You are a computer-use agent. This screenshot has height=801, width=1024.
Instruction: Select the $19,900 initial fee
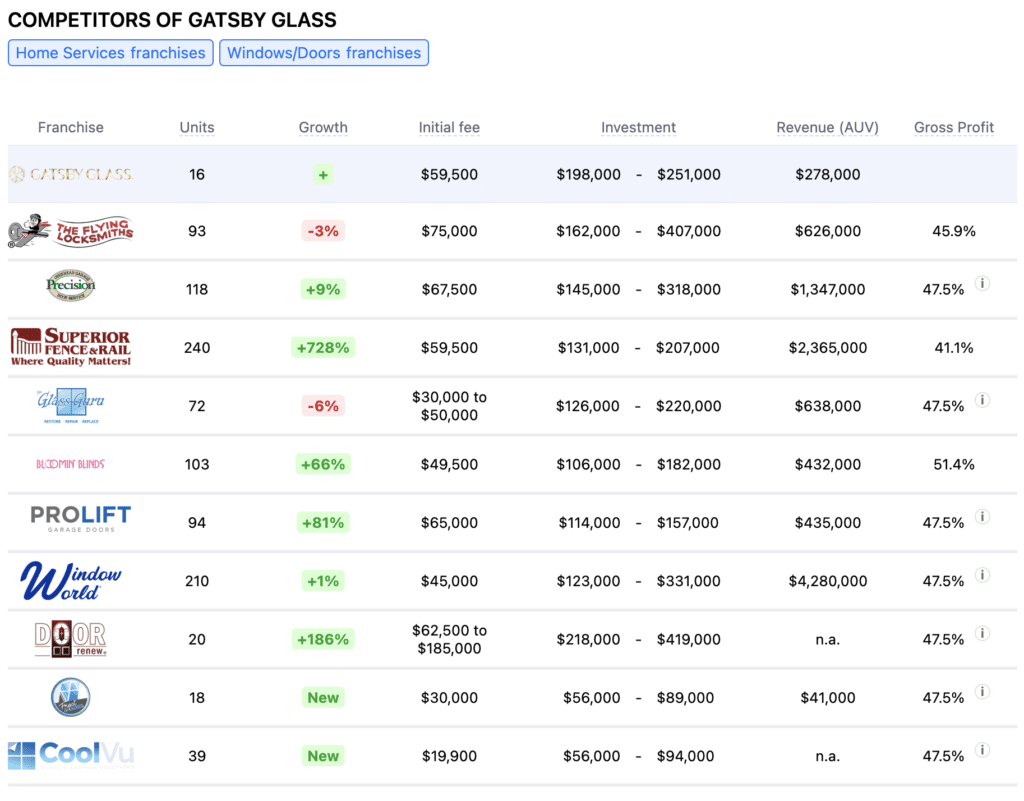click(x=449, y=756)
